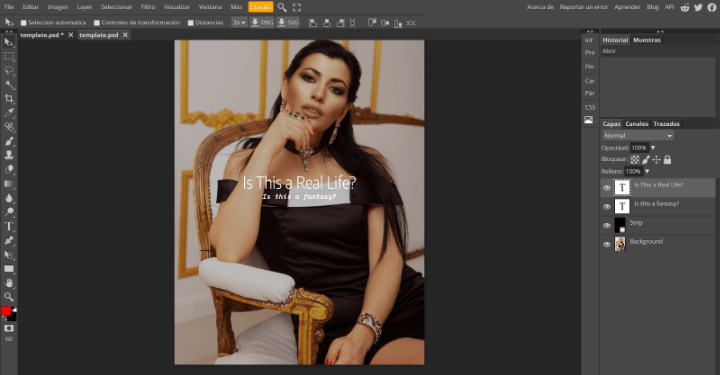Select the Type tool

click(x=9, y=226)
